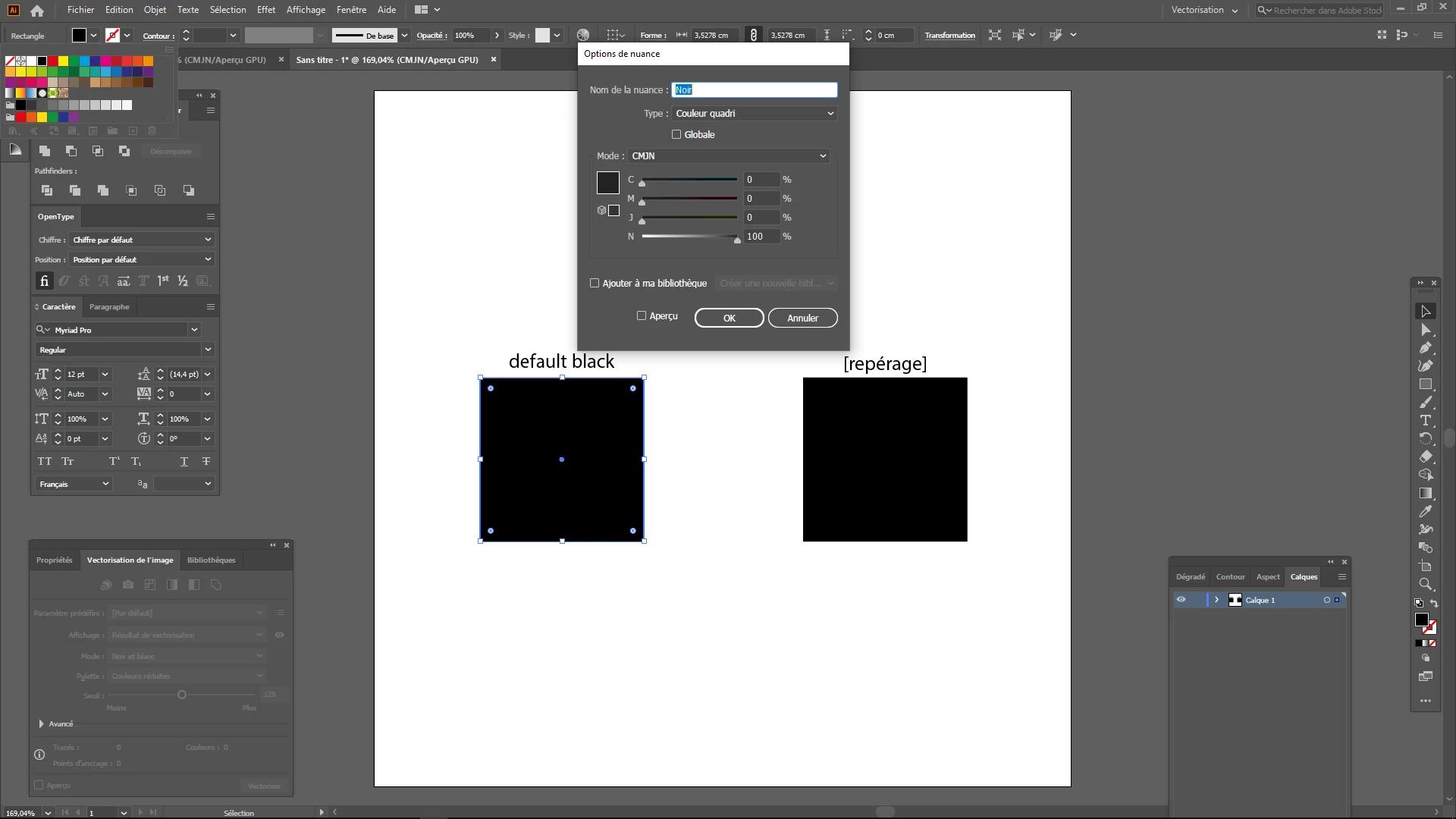This screenshot has width=1456, height=819.
Task: Select the Eraser tool
Action: click(x=1426, y=457)
